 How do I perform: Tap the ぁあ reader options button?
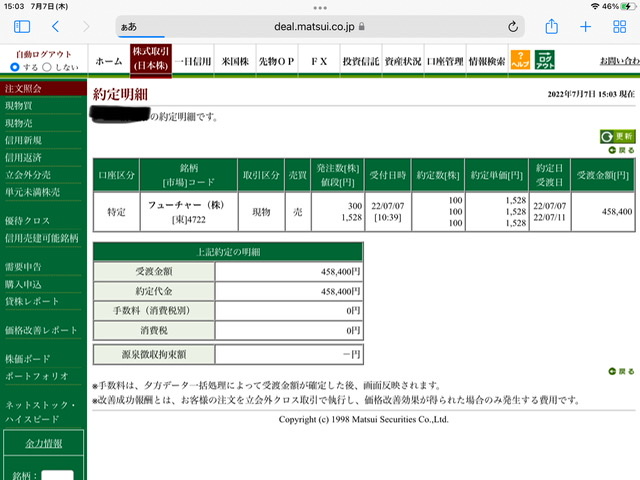129,27
